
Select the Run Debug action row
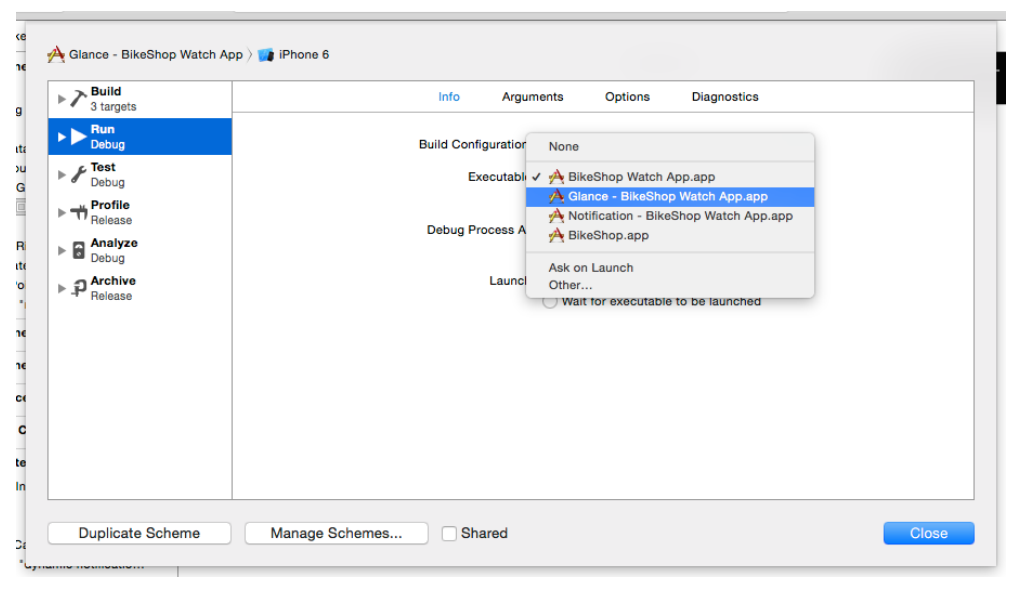click(140, 136)
